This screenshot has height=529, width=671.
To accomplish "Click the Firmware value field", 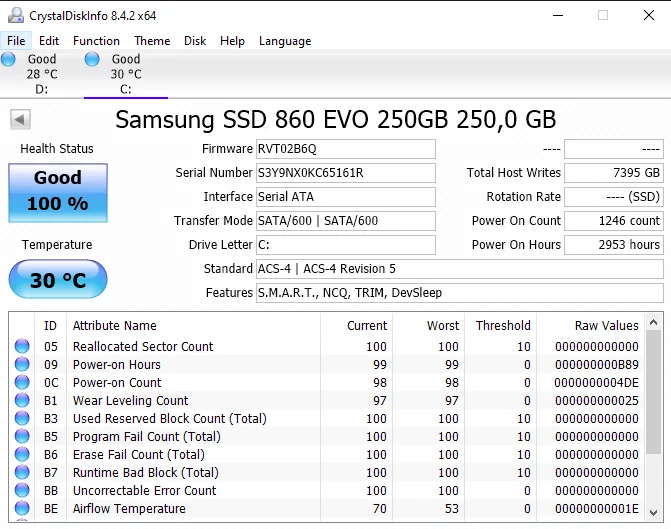I will 346,149.
